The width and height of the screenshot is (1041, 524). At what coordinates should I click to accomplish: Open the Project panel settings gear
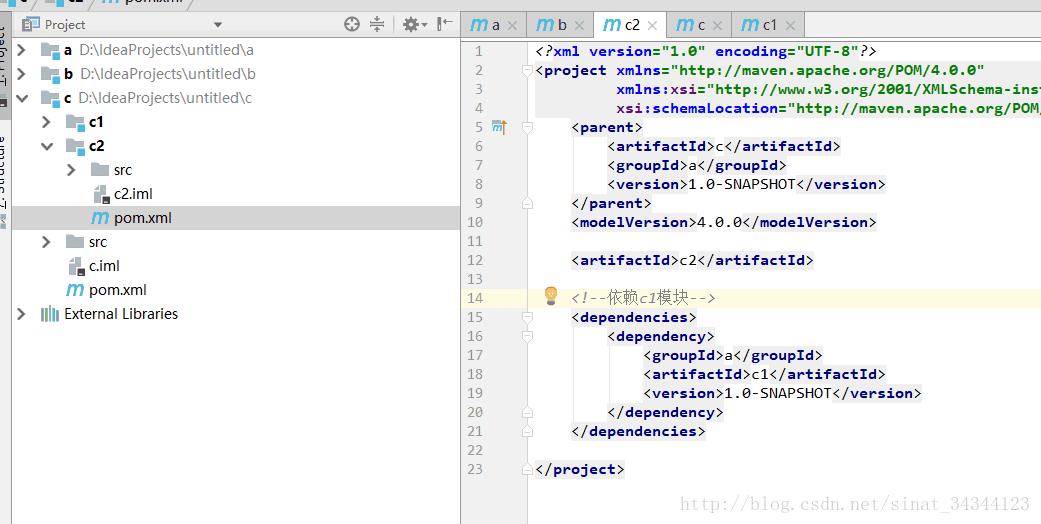click(414, 25)
